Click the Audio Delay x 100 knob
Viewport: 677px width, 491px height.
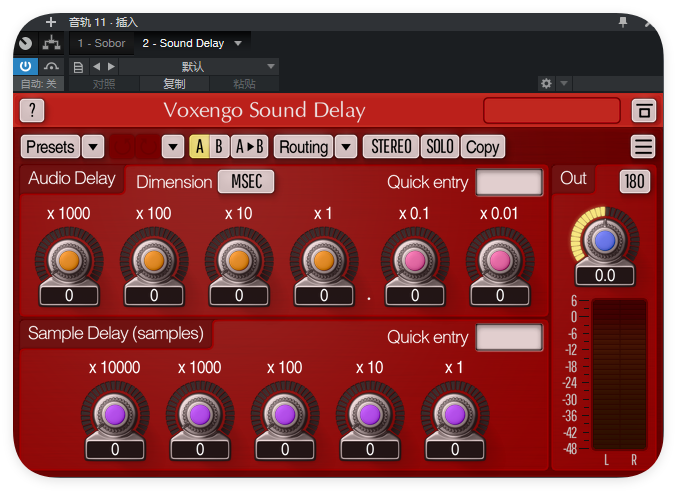coord(154,260)
